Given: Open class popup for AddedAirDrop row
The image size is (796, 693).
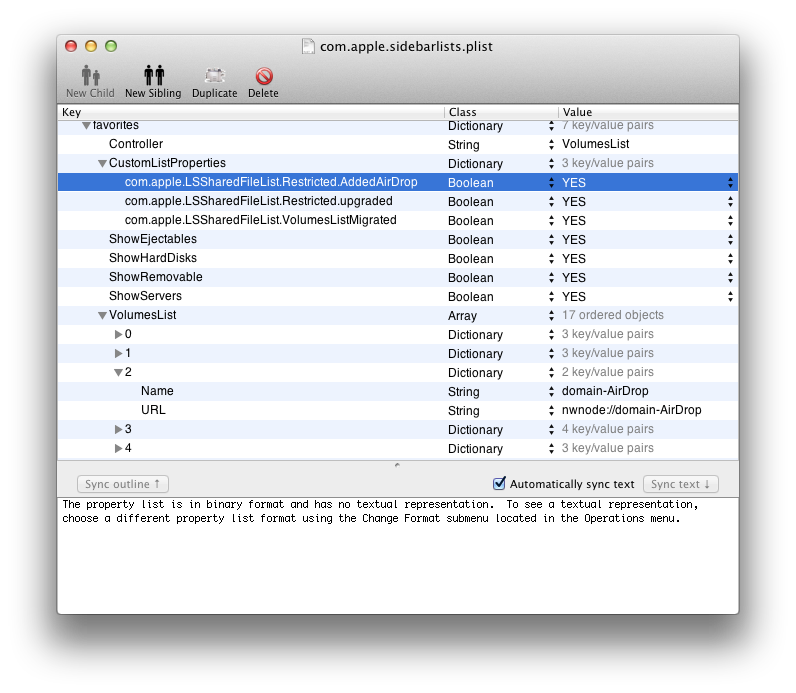Looking at the screenshot, I should [x=551, y=183].
